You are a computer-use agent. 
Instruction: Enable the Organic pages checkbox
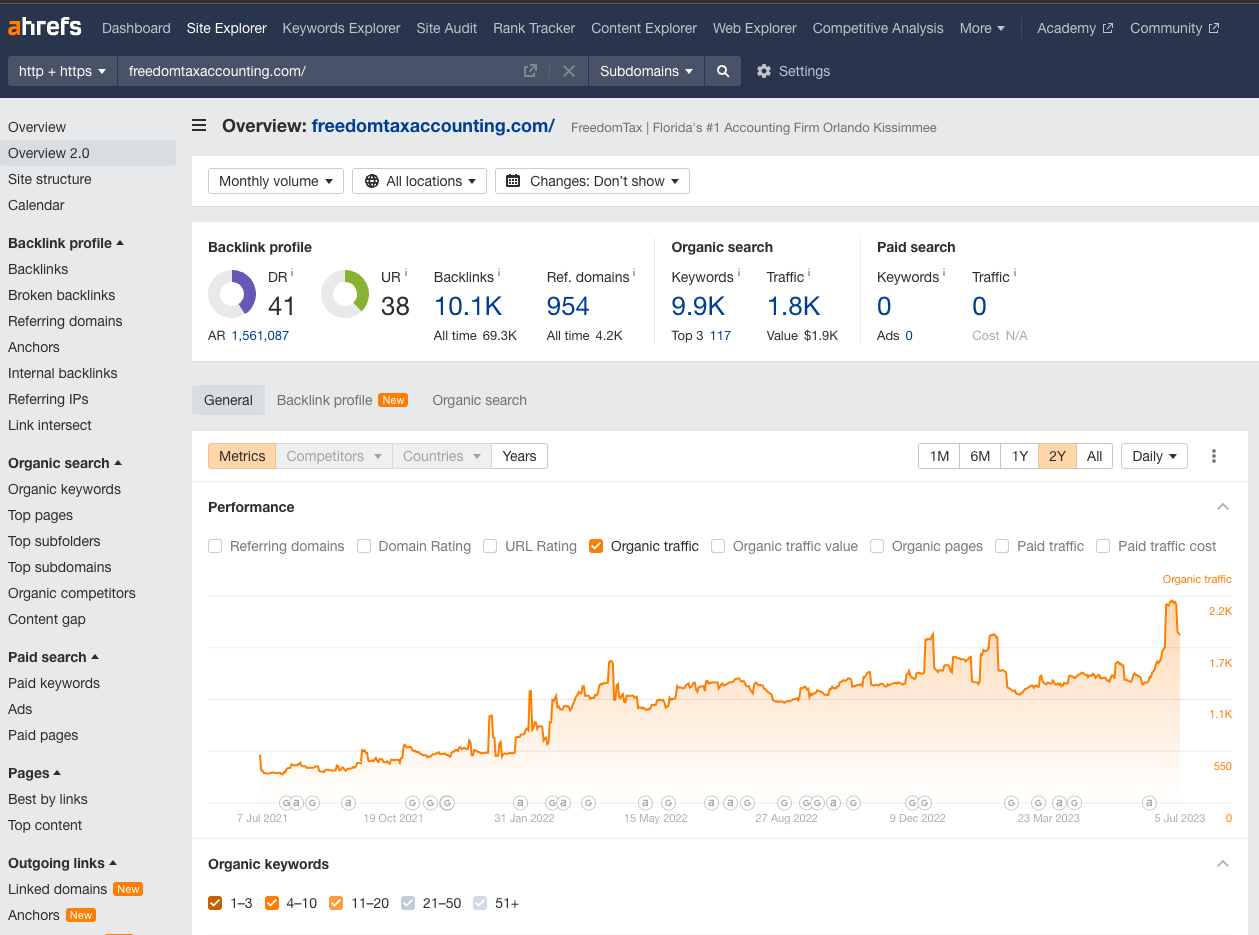[877, 546]
